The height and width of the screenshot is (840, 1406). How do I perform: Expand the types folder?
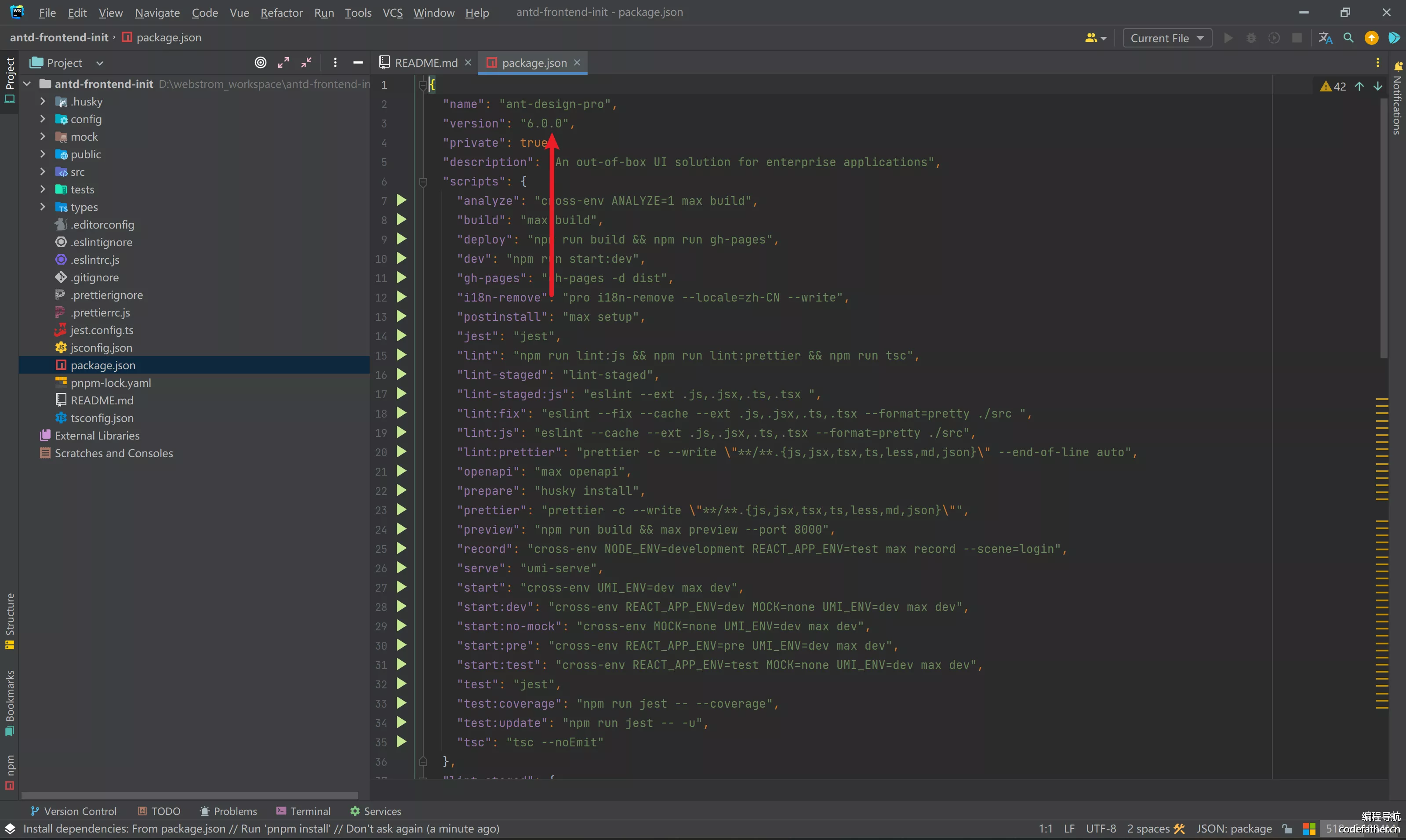(x=43, y=207)
